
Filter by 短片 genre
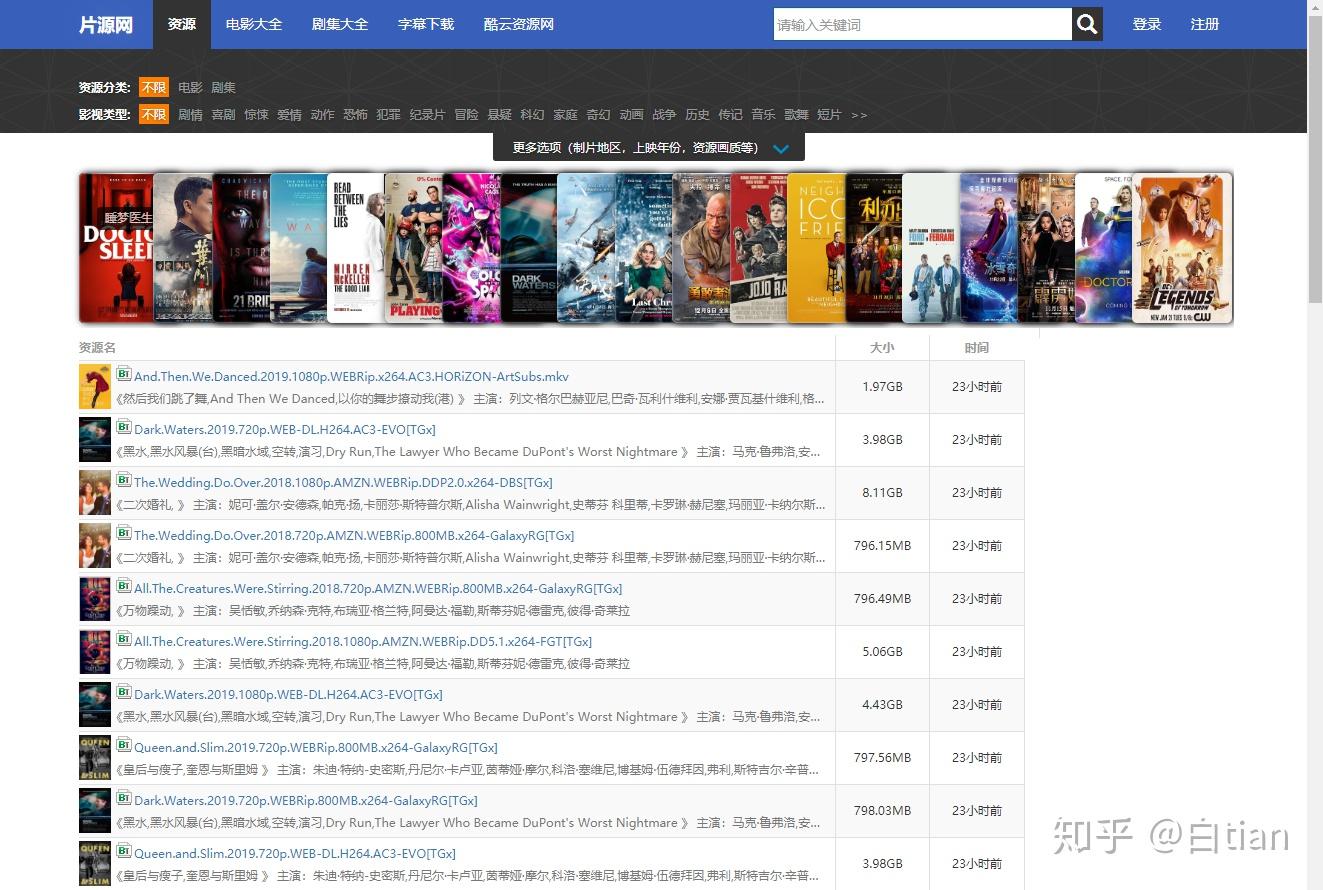coord(829,115)
